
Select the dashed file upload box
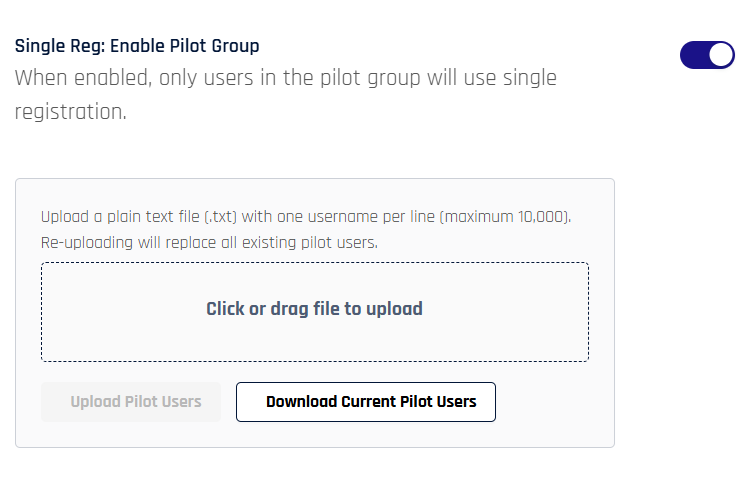click(x=314, y=311)
